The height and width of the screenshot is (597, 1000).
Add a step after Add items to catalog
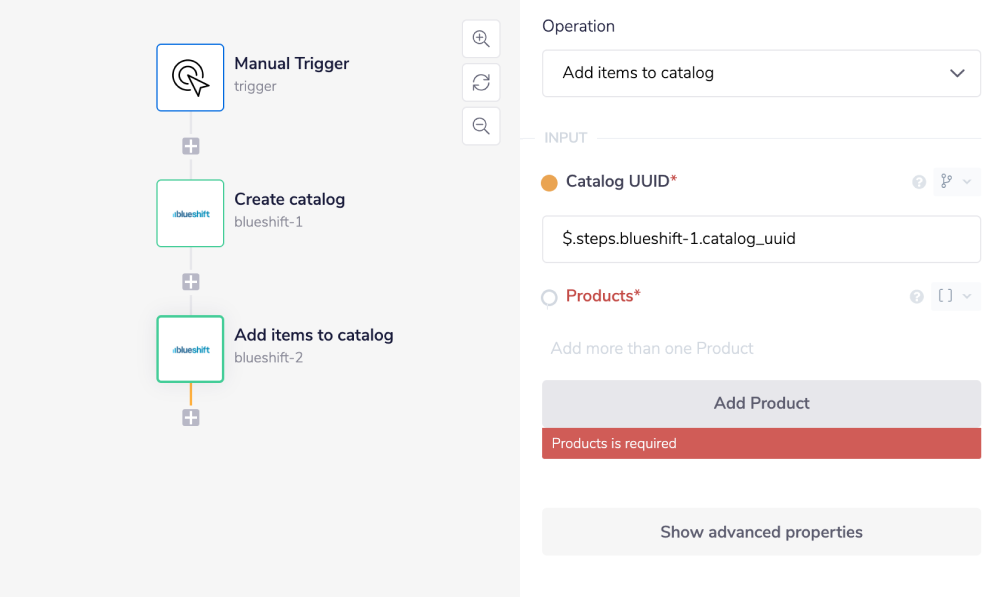[x=191, y=418]
